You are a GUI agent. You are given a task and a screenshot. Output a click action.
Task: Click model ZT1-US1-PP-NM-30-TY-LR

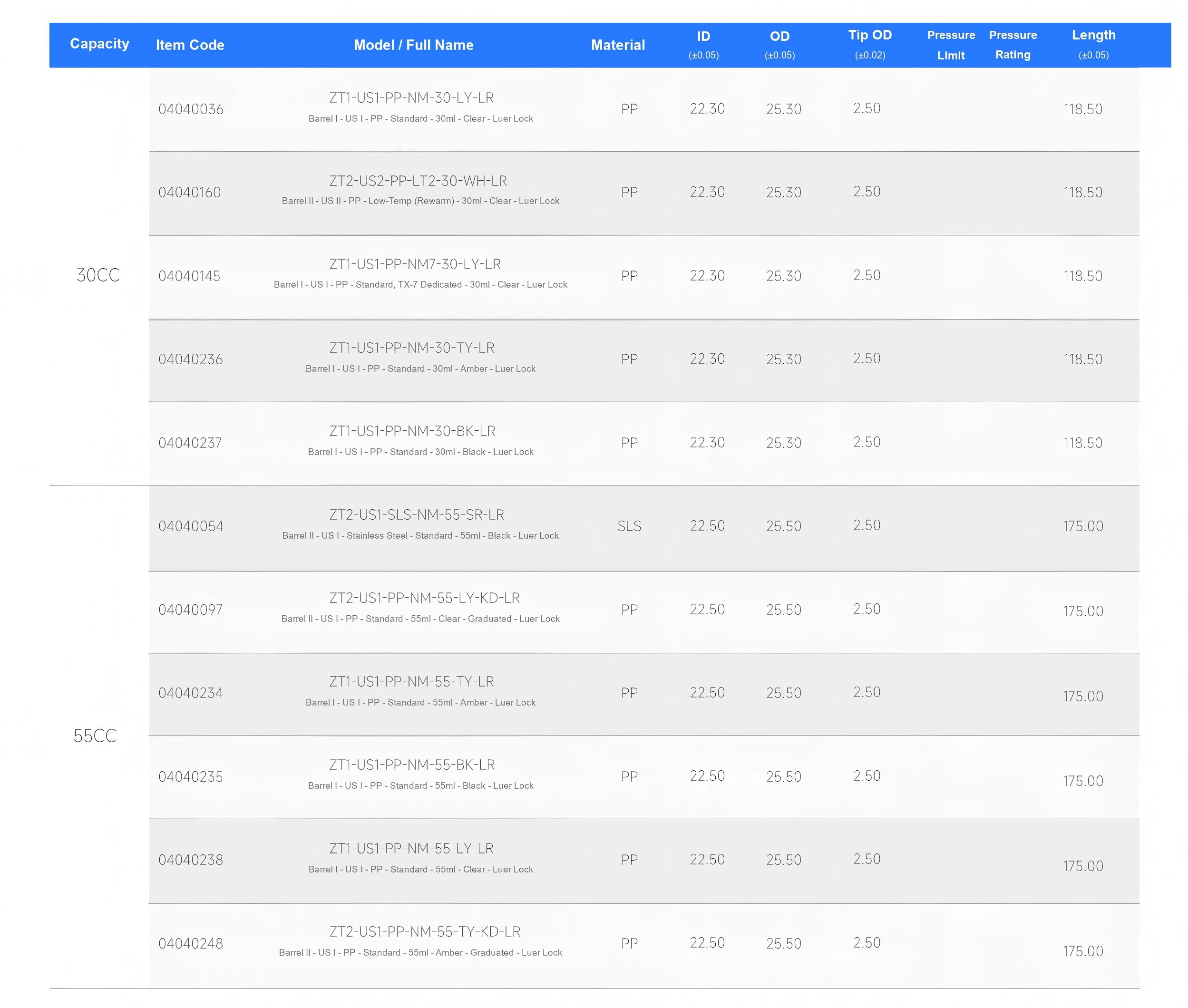coord(411,348)
